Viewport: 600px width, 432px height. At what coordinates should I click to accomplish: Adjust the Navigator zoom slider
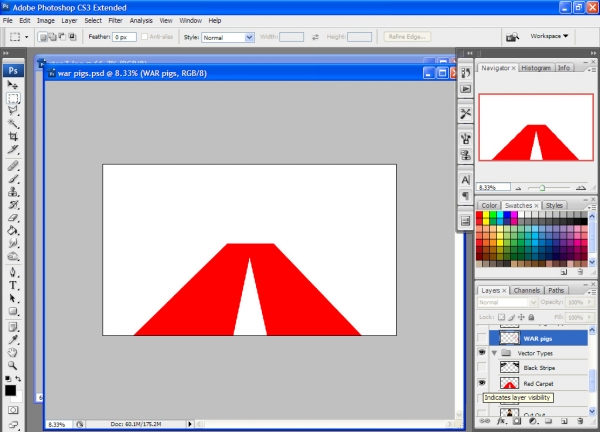coord(542,188)
